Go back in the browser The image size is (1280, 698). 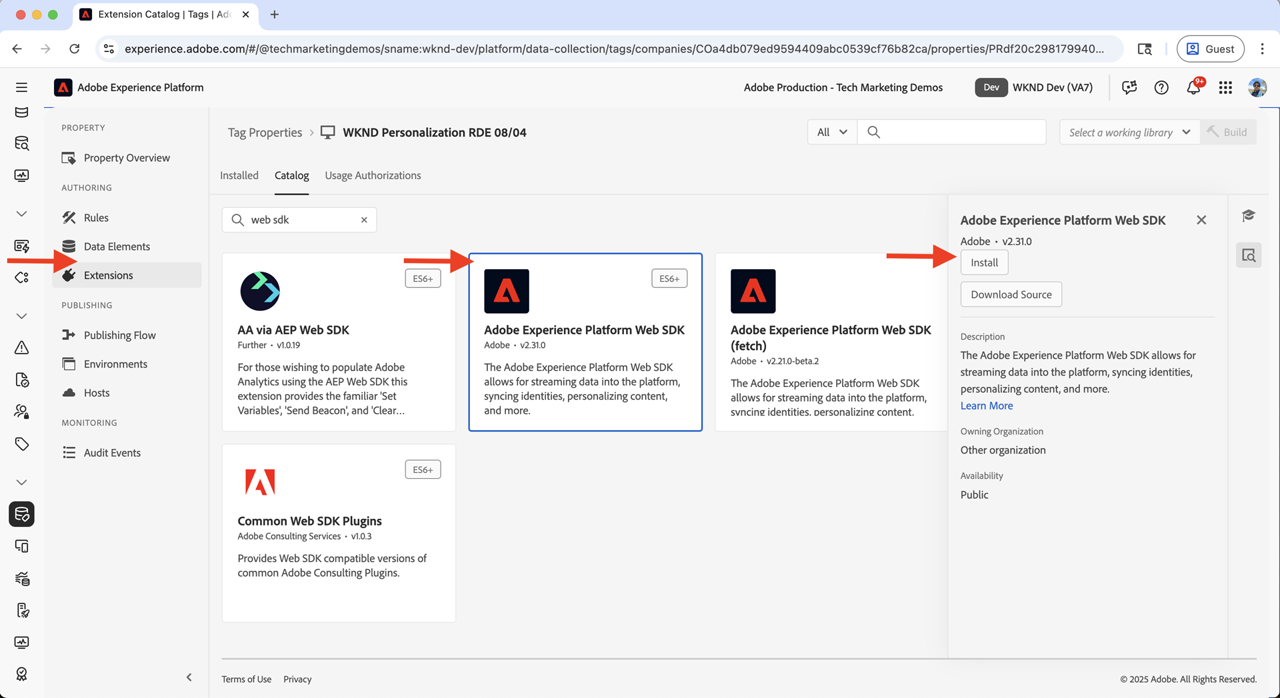coord(17,48)
